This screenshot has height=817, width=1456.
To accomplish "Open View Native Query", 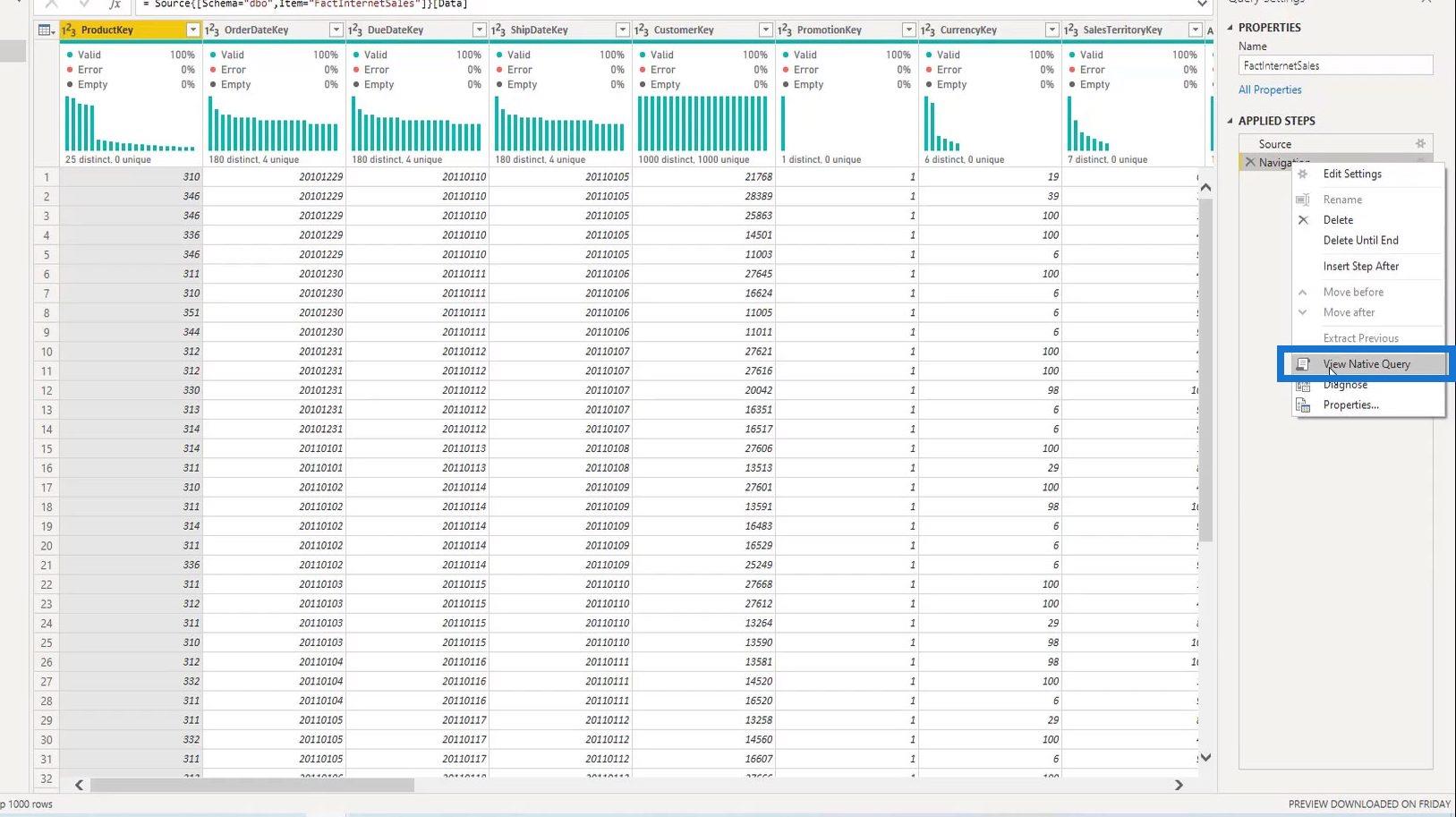I will (x=1368, y=364).
